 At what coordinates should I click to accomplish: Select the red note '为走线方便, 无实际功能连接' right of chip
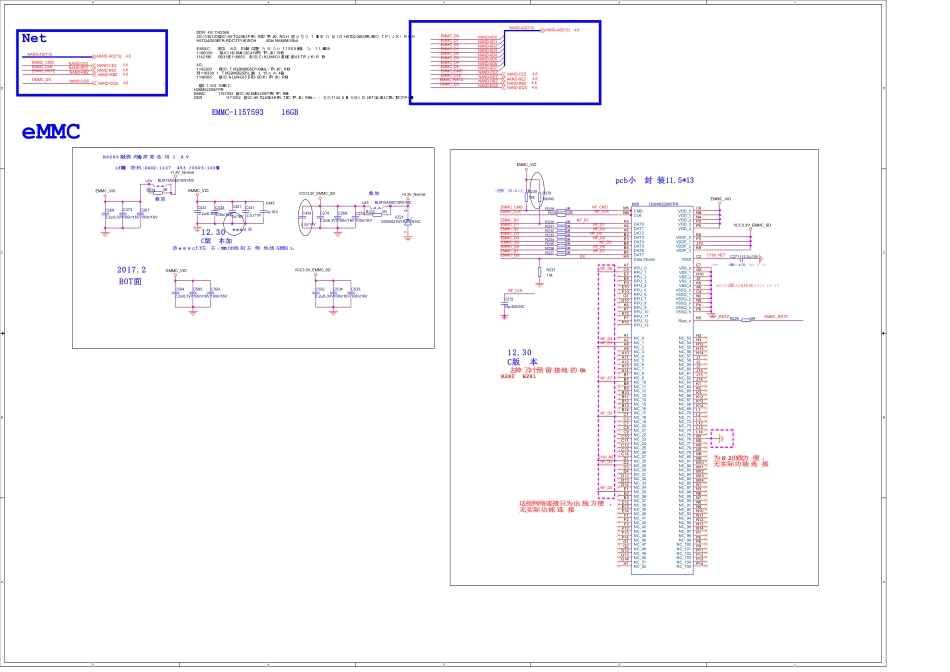pyautogui.click(x=741, y=461)
